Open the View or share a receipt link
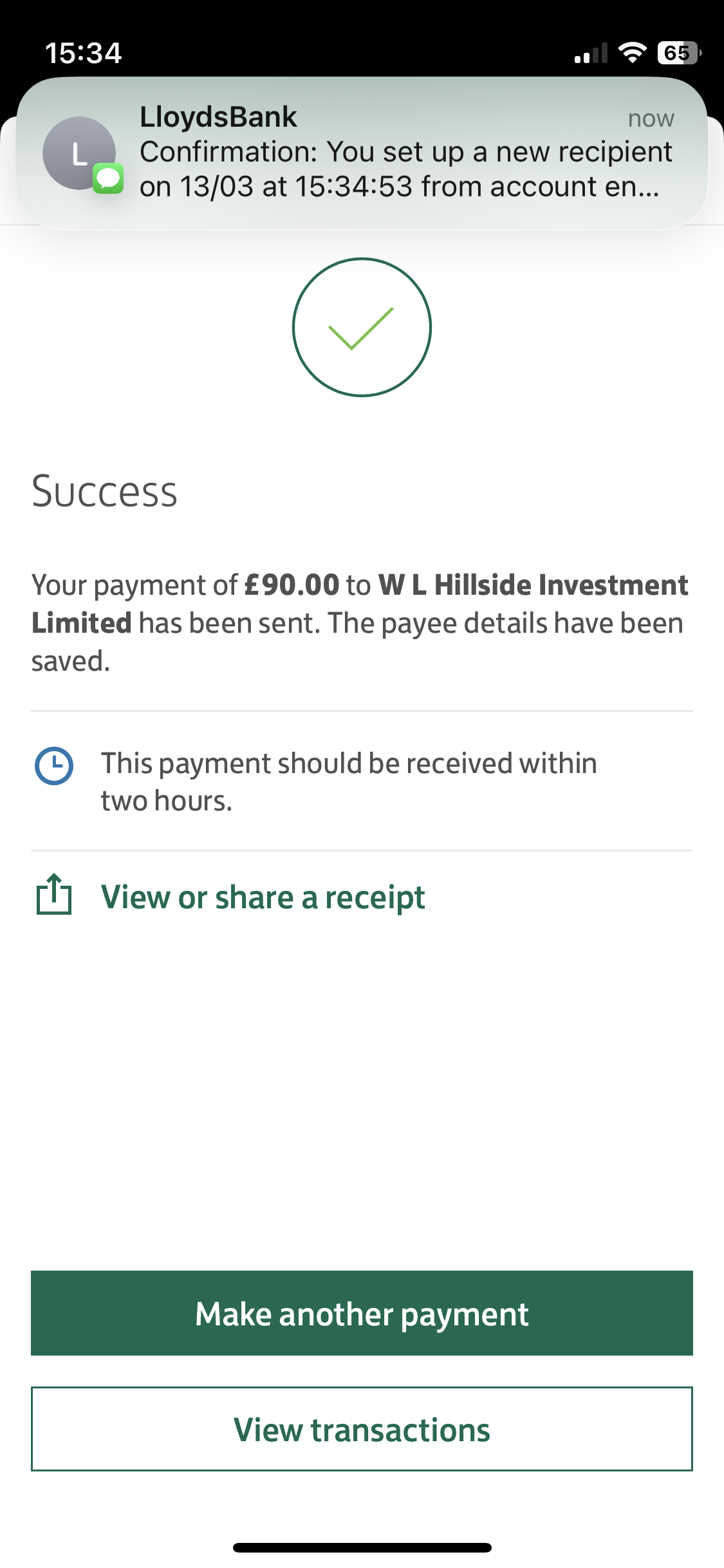This screenshot has width=724, height=1568. click(263, 897)
